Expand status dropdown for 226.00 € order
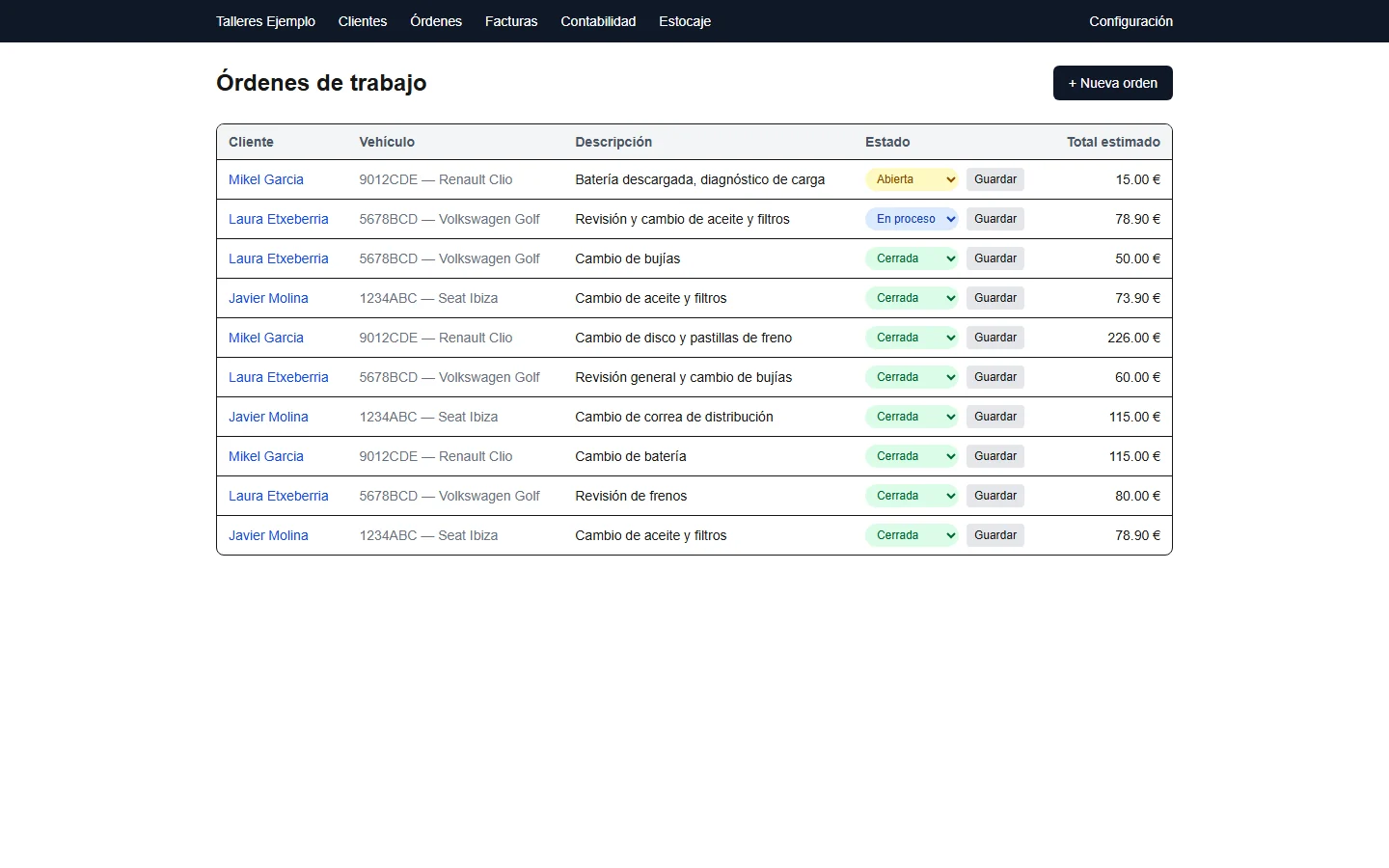 pyautogui.click(x=912, y=338)
